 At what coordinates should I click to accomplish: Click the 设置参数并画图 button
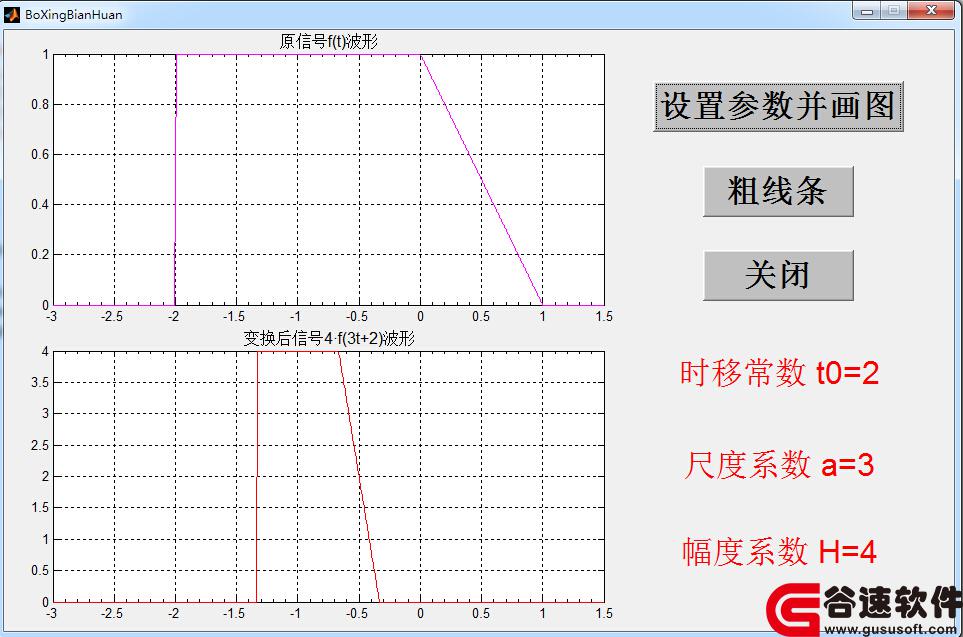[778, 106]
